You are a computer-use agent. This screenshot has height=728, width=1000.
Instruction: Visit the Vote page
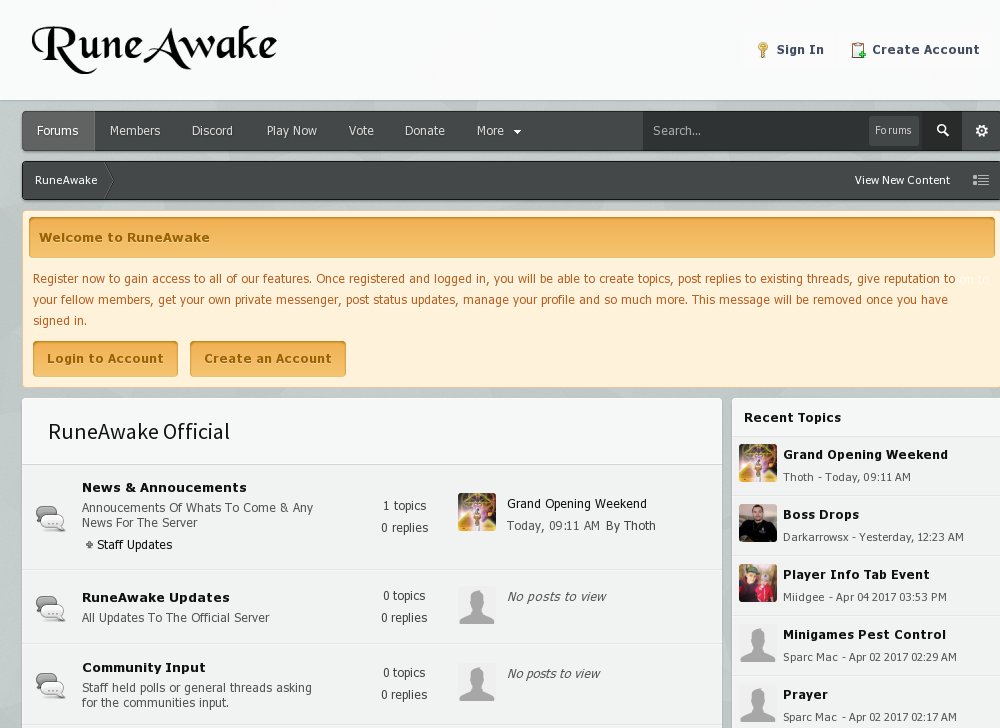361,131
